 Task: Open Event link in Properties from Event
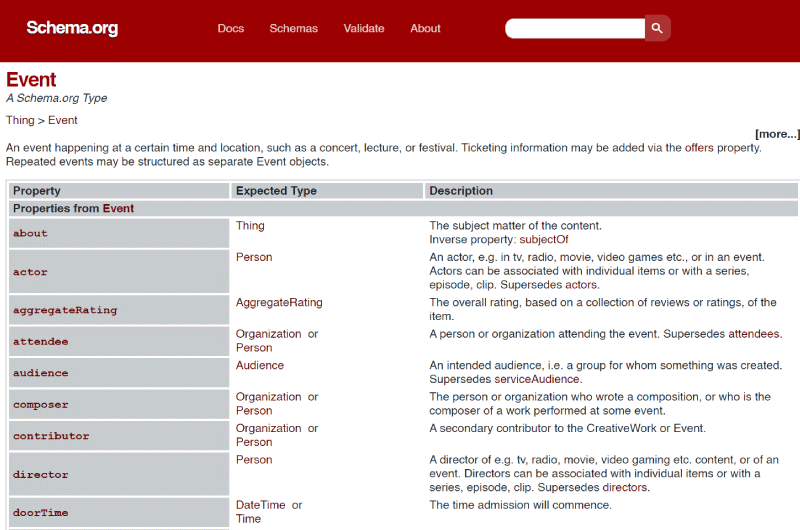click(118, 208)
